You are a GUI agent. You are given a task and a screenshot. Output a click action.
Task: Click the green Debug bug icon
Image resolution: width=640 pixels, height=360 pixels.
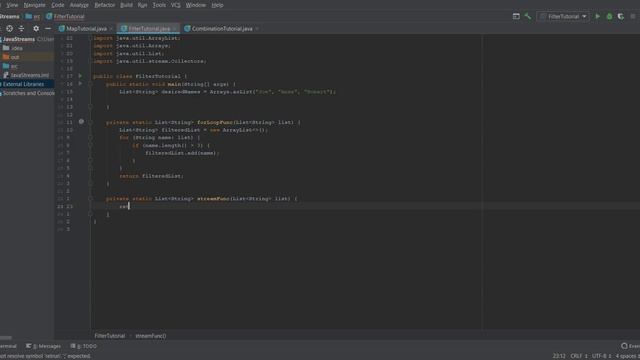click(x=609, y=16)
